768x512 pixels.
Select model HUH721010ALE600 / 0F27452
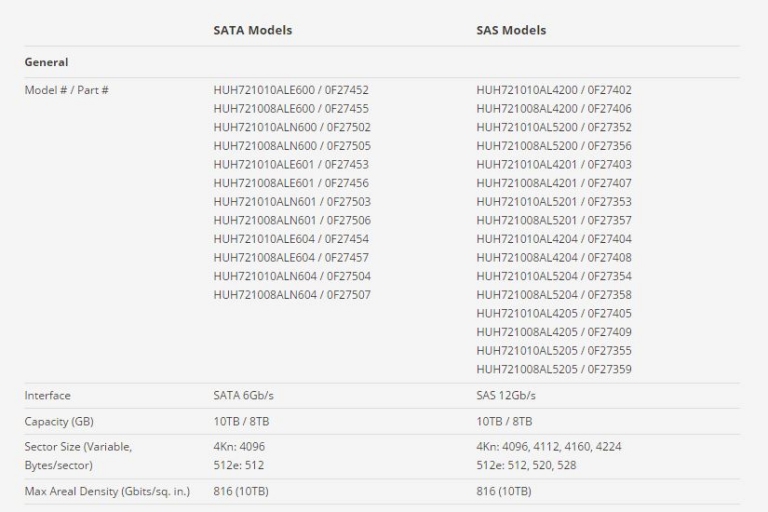click(x=291, y=90)
